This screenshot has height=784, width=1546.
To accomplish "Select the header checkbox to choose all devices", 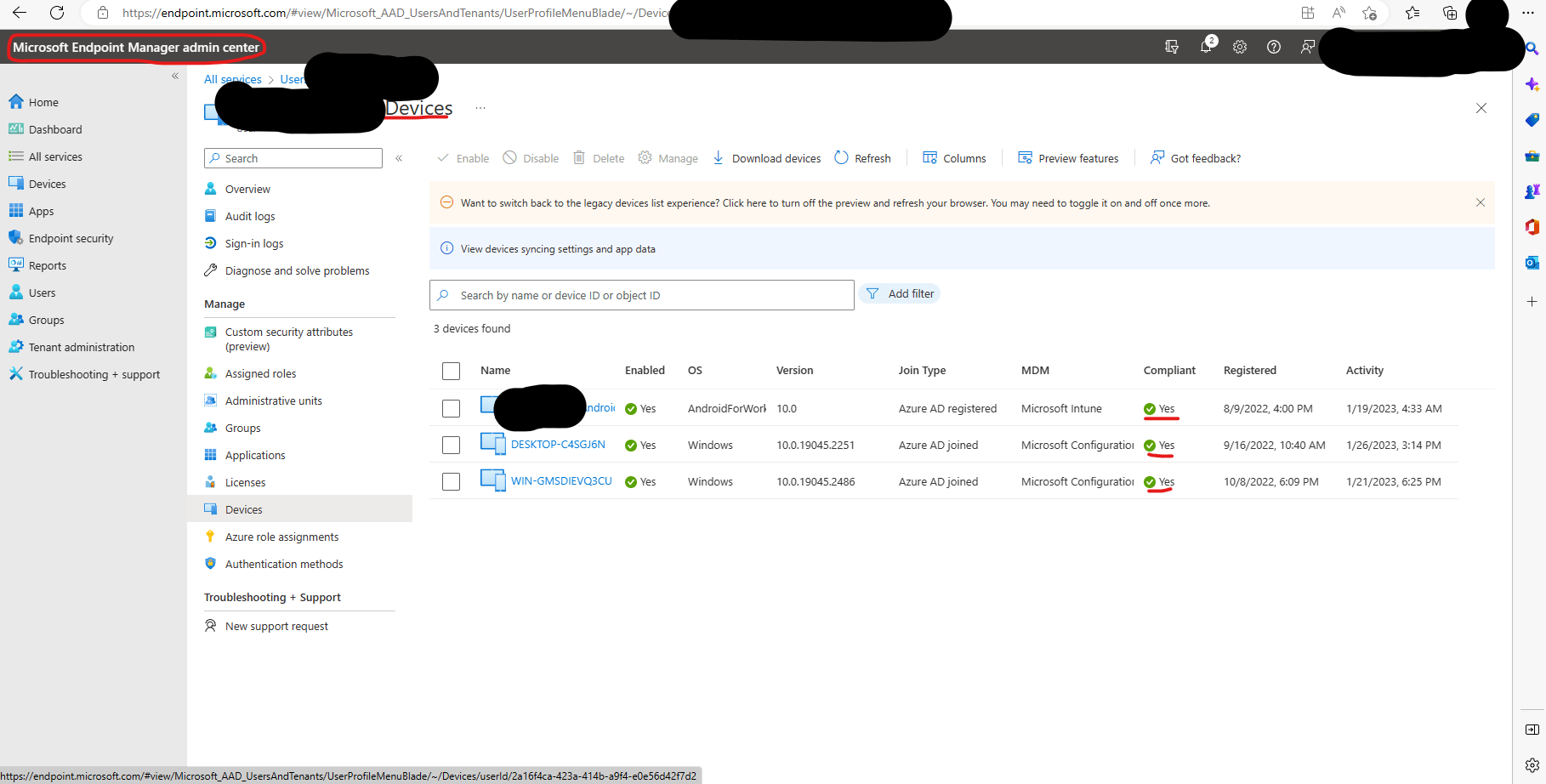I will (x=451, y=371).
